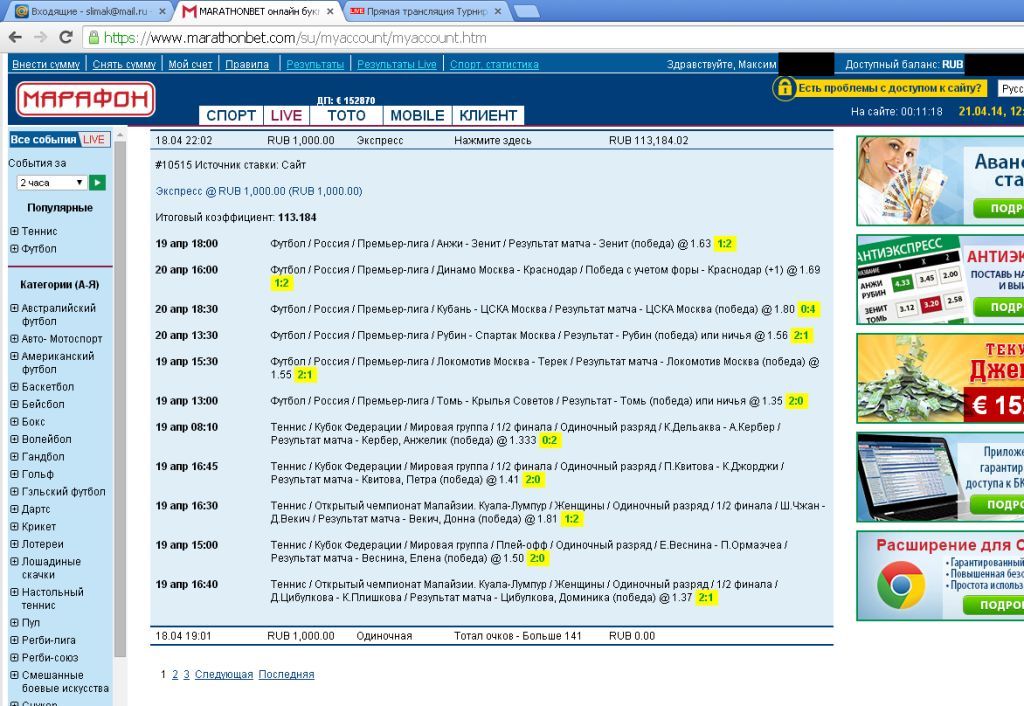Expand the Футбол category
1024x706 pixels.
tap(14, 249)
